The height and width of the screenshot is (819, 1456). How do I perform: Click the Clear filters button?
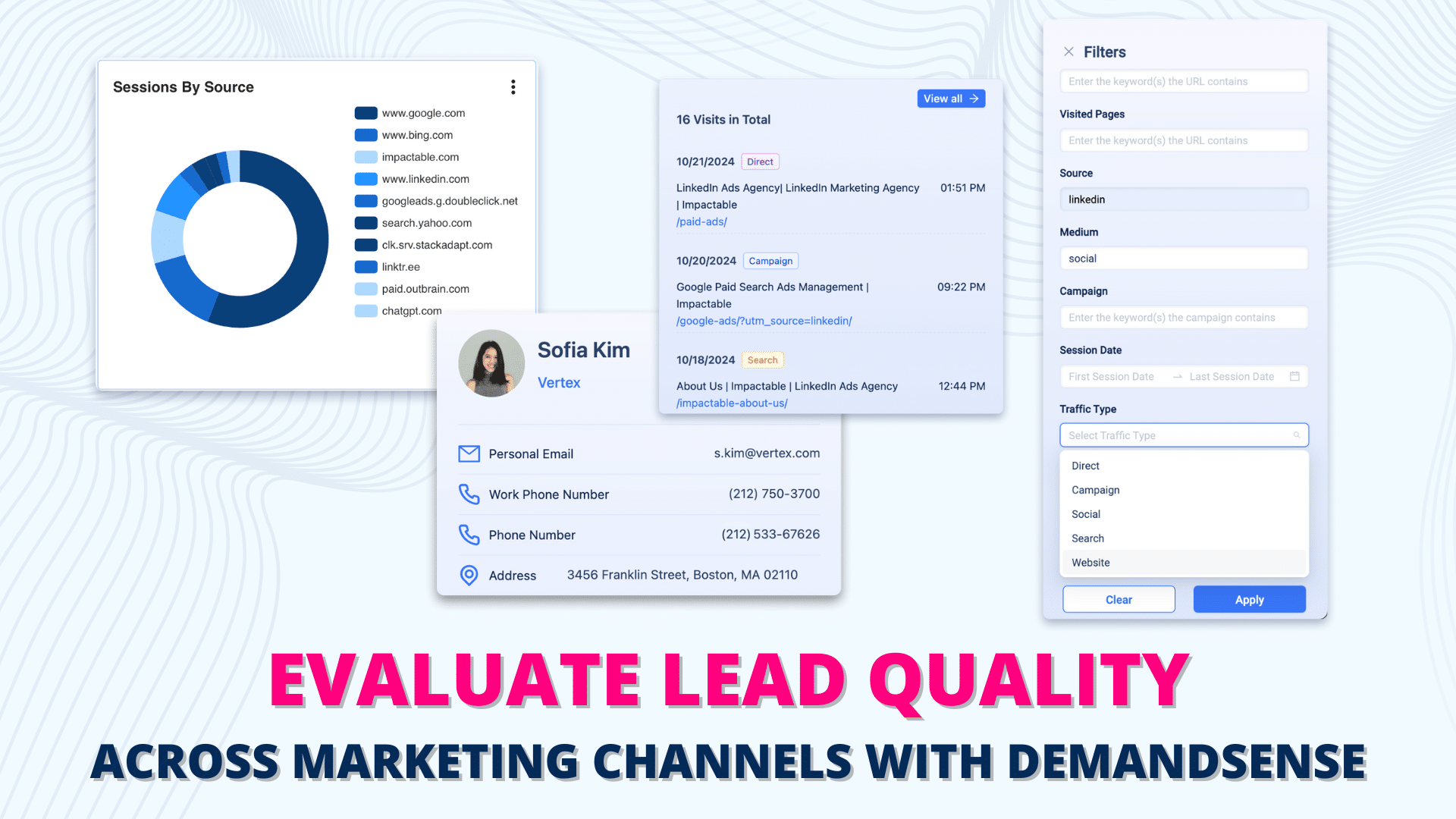[x=1119, y=599]
